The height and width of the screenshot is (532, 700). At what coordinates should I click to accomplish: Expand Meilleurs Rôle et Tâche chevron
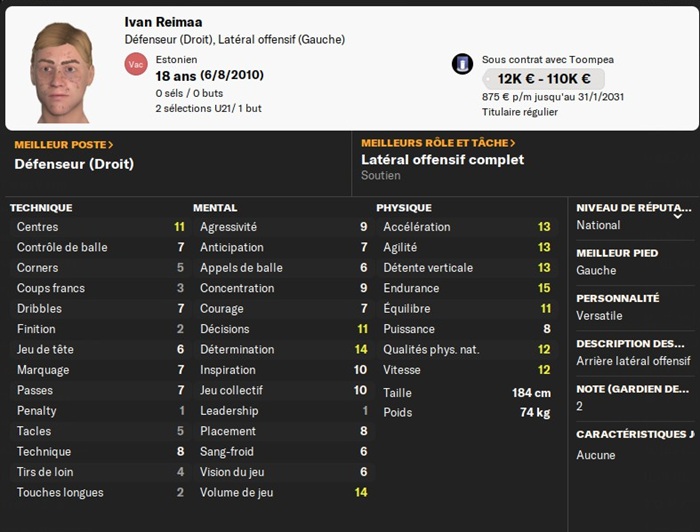coord(513,144)
